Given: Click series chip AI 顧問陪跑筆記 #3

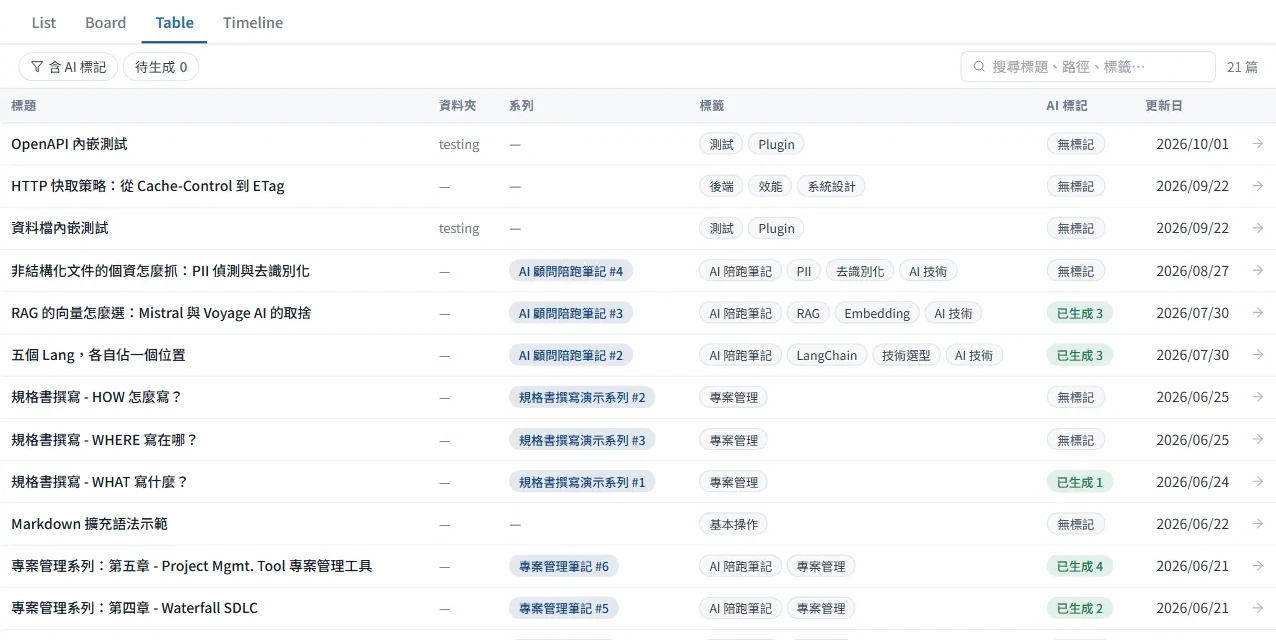Looking at the screenshot, I should point(571,313).
